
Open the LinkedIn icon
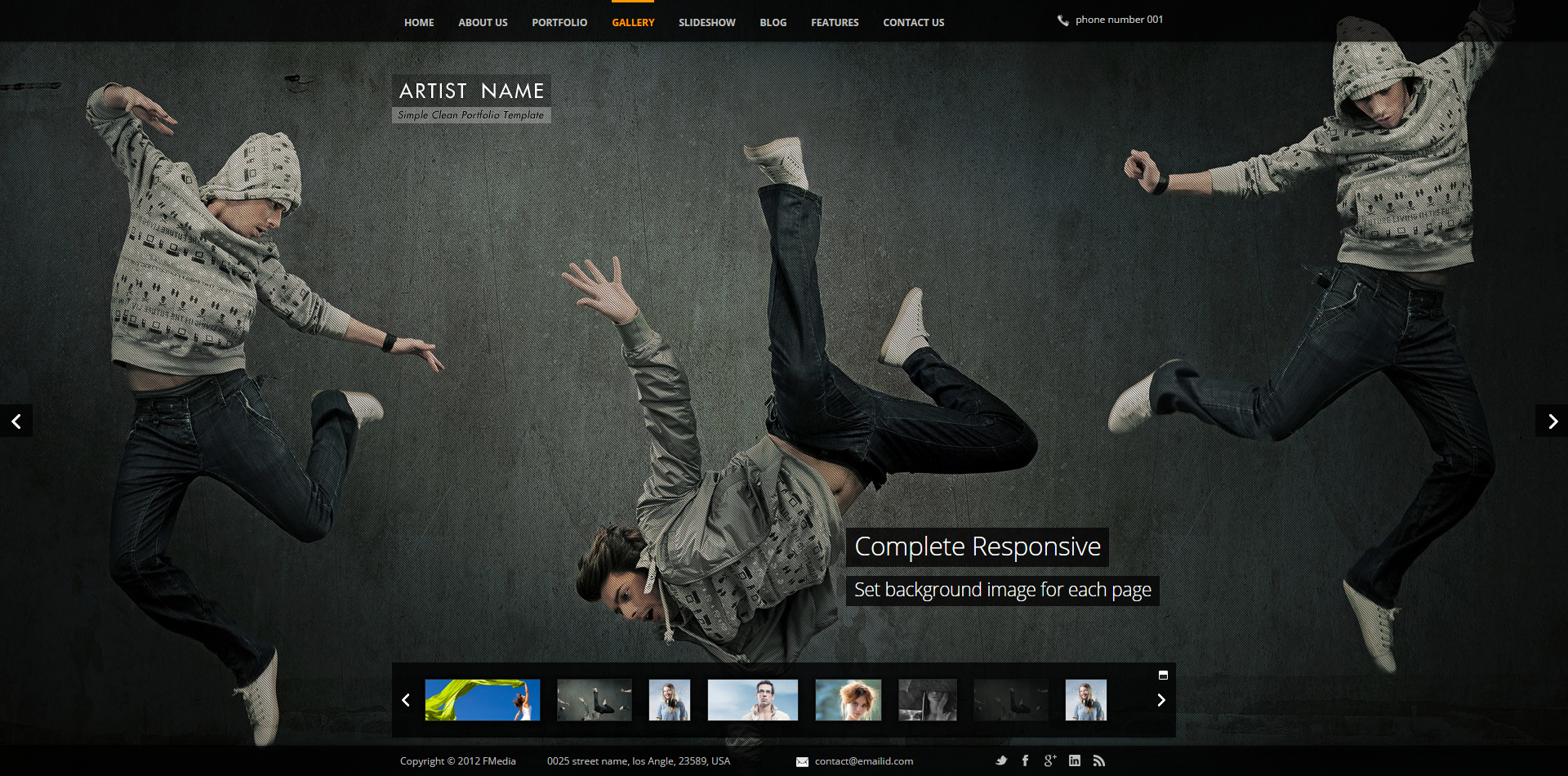pos(1075,760)
